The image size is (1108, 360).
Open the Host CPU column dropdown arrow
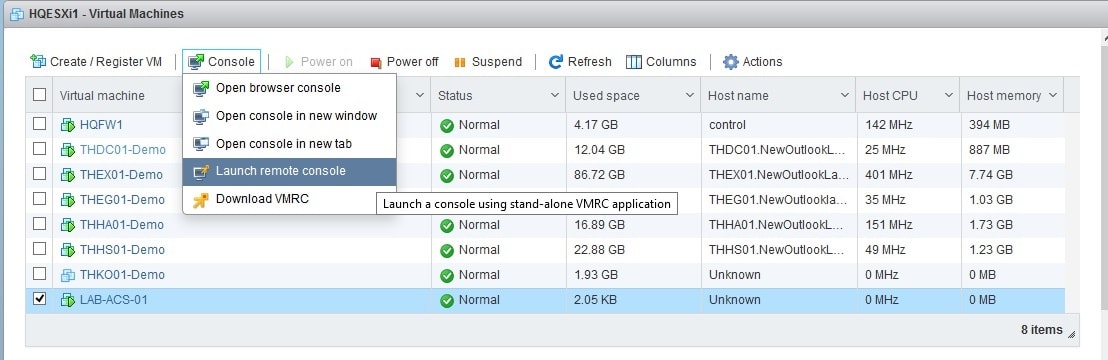tap(948, 95)
